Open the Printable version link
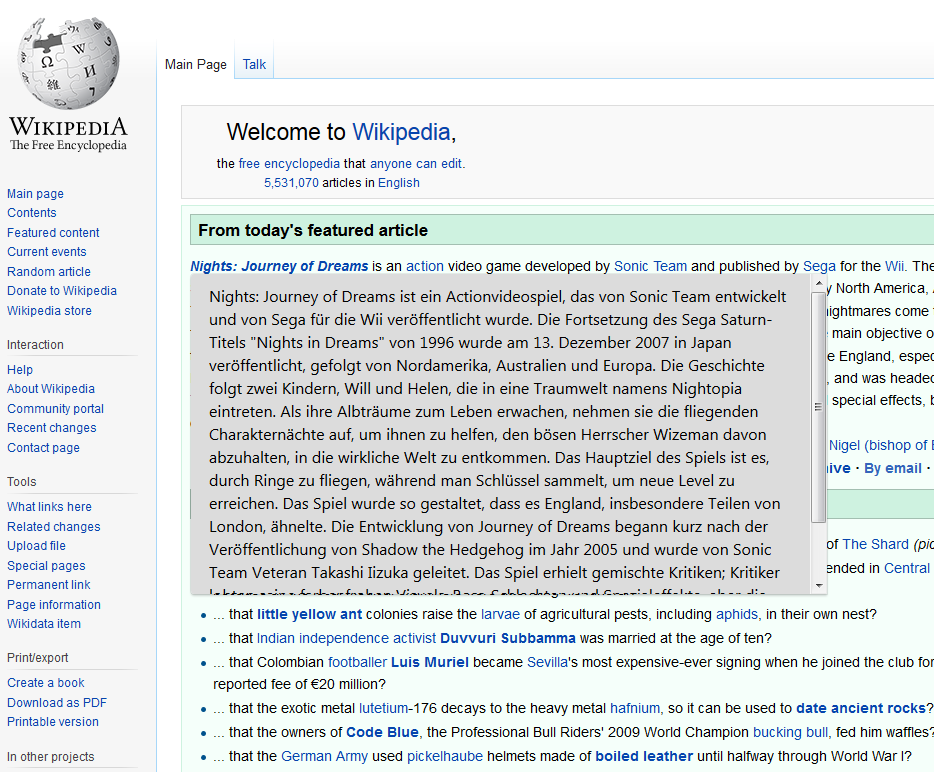The image size is (934, 772). pyautogui.click(x=53, y=722)
